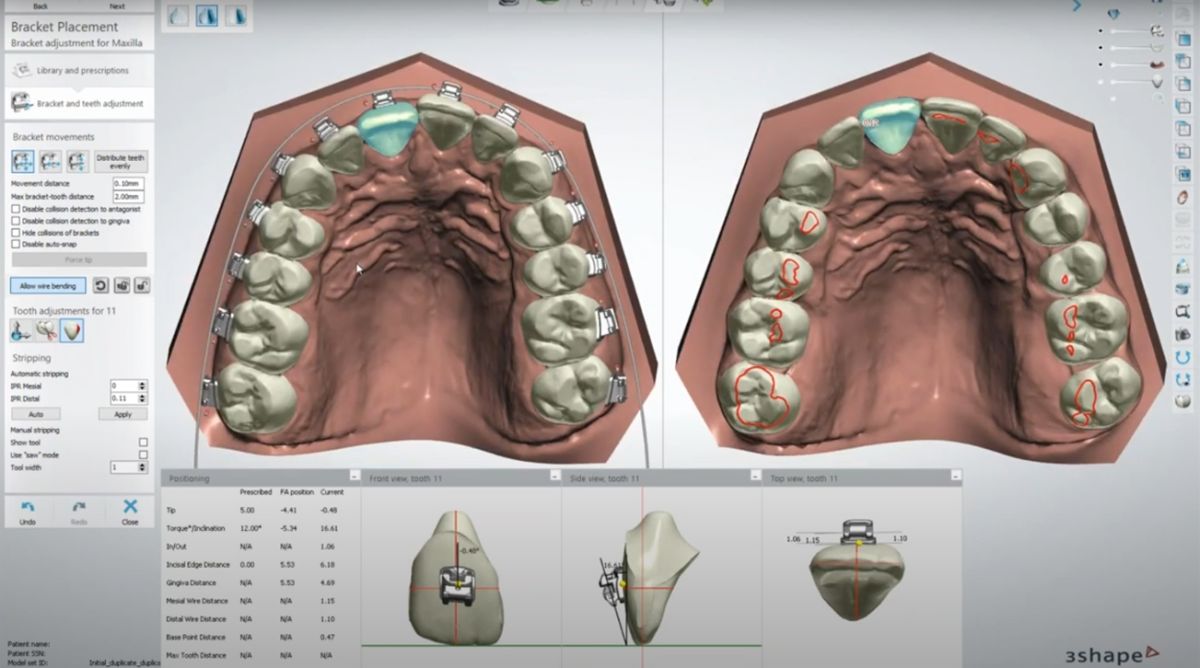
Task: Tick the Disable auto-snap checkbox
Action: (x=15, y=244)
